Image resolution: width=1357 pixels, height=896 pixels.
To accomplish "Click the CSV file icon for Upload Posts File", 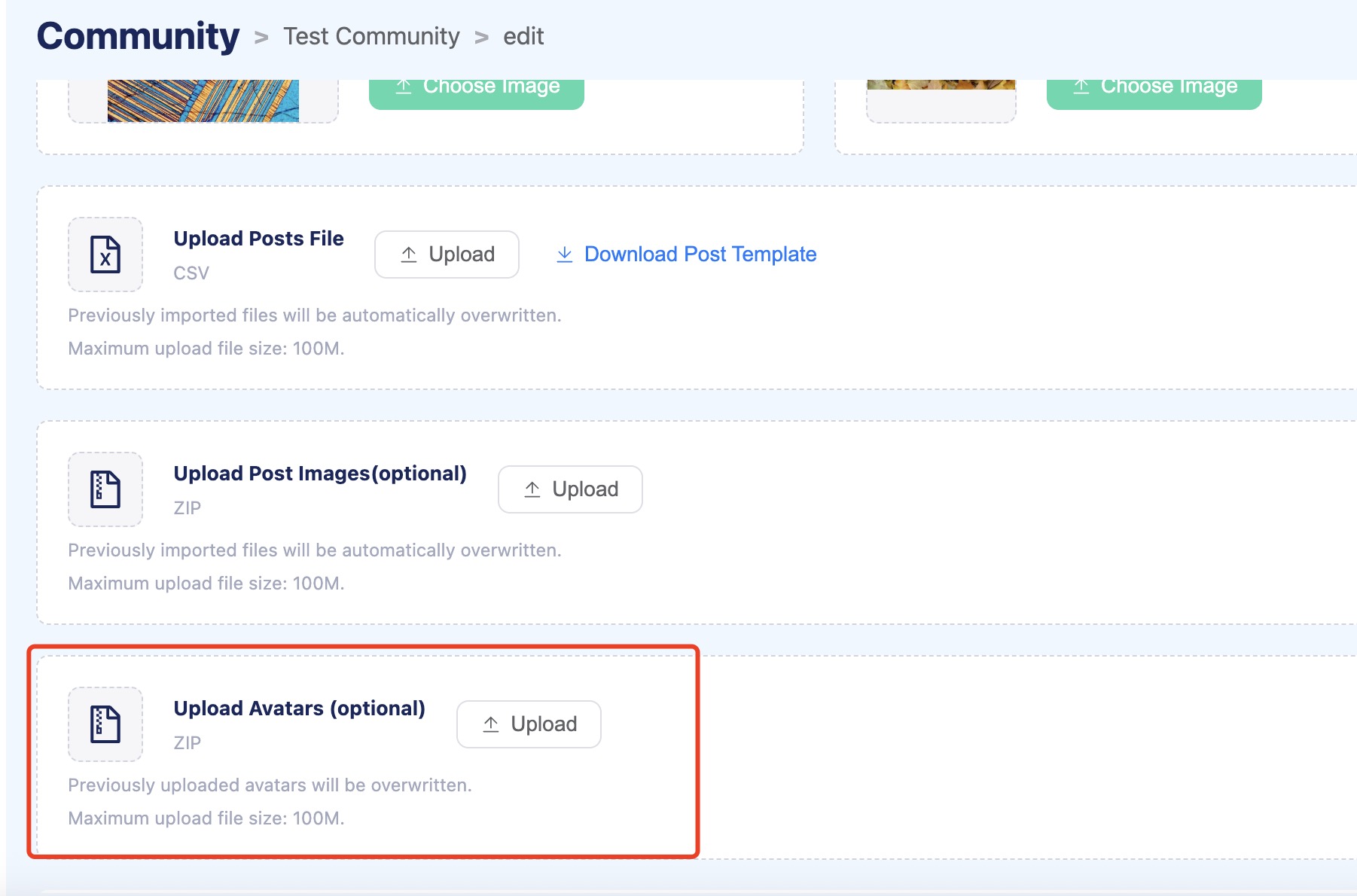I will 105,254.
